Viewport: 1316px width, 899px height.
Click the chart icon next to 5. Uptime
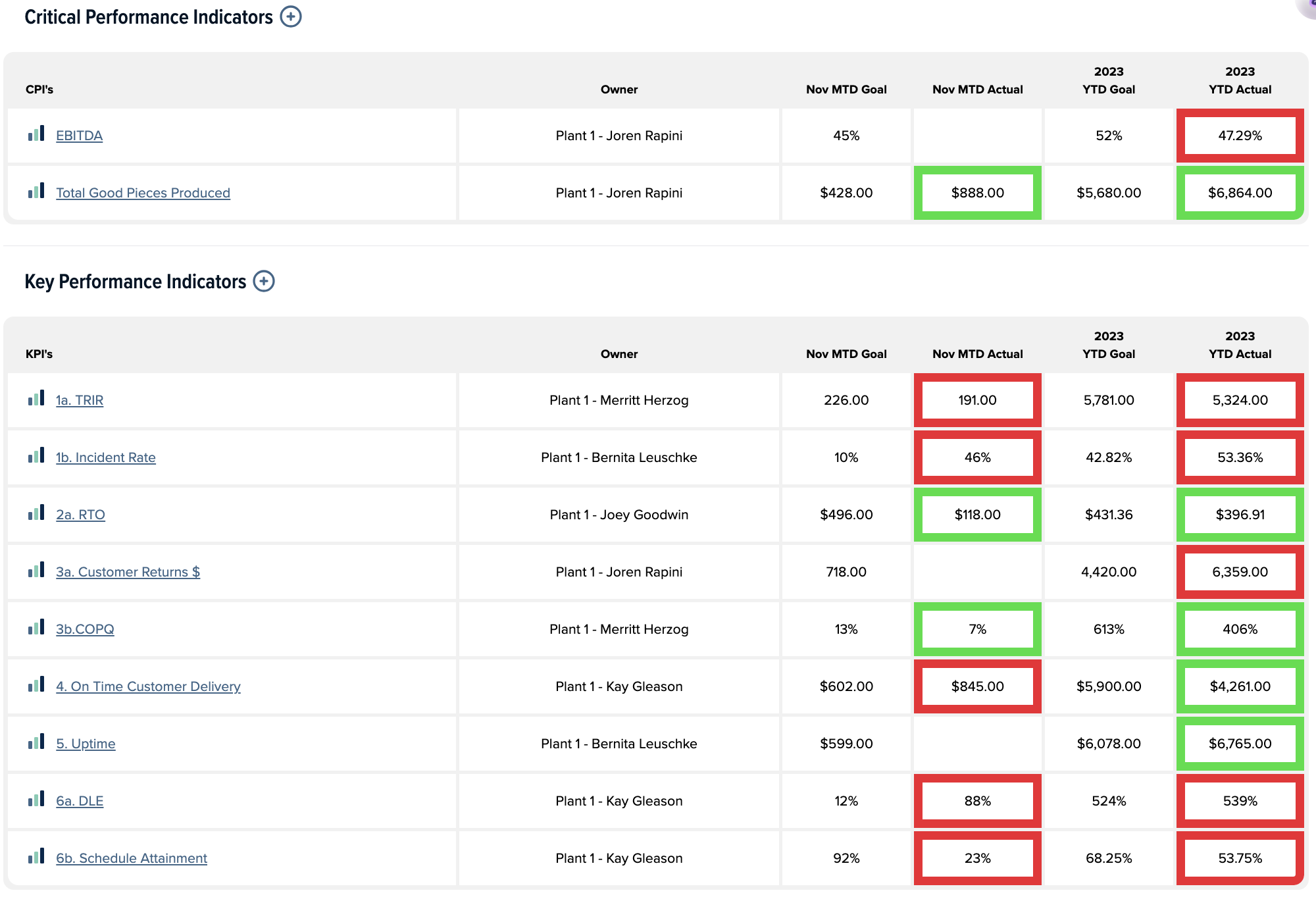point(36,742)
